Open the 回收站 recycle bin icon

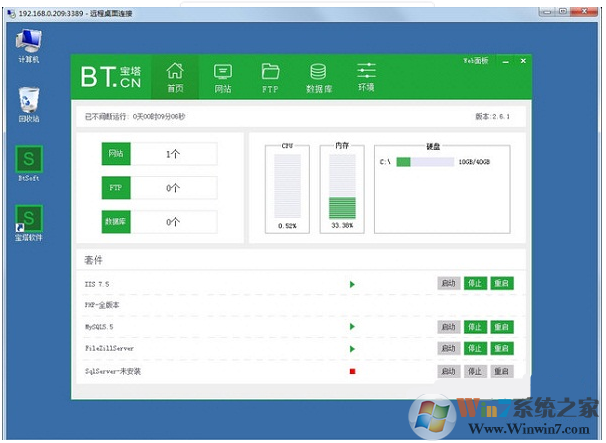pos(29,103)
